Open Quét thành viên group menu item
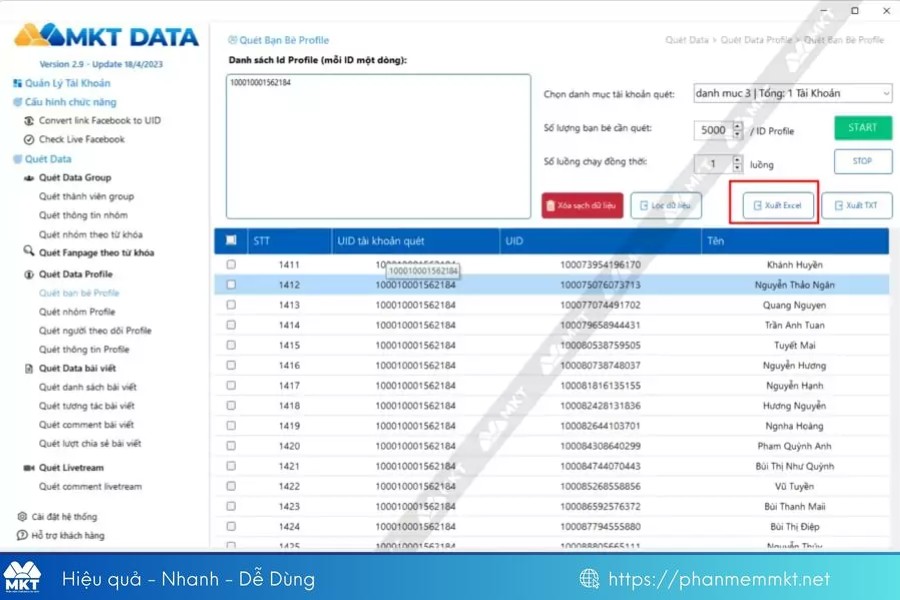 [x=86, y=197]
